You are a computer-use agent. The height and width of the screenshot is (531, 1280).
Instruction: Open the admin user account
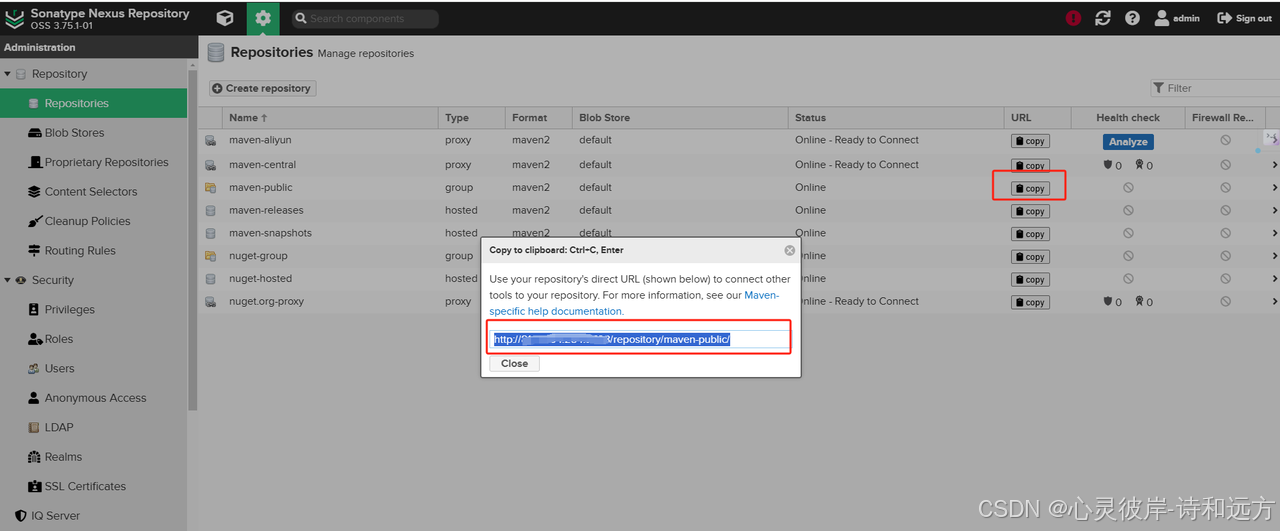(x=1177, y=18)
